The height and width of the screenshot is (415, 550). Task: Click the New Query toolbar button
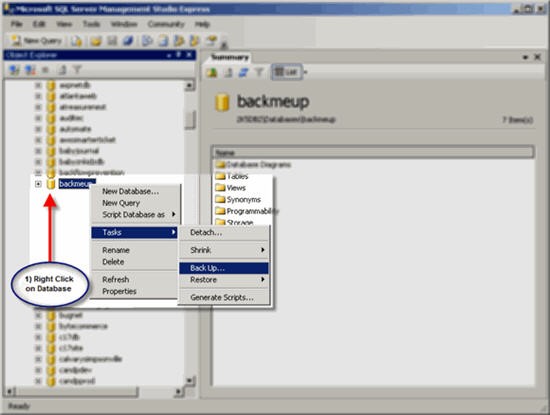click(36, 41)
